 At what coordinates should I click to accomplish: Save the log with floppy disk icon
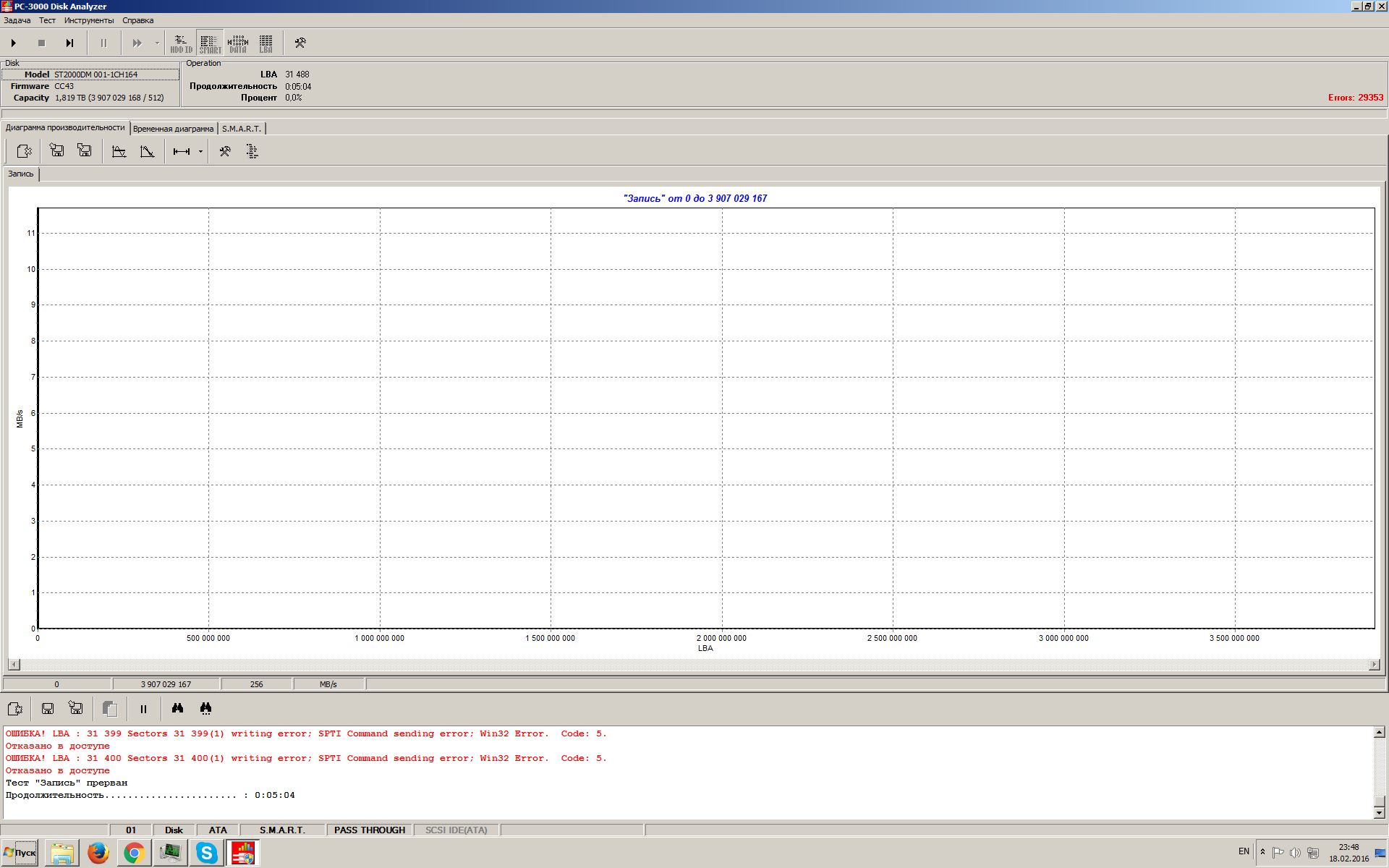(x=48, y=709)
